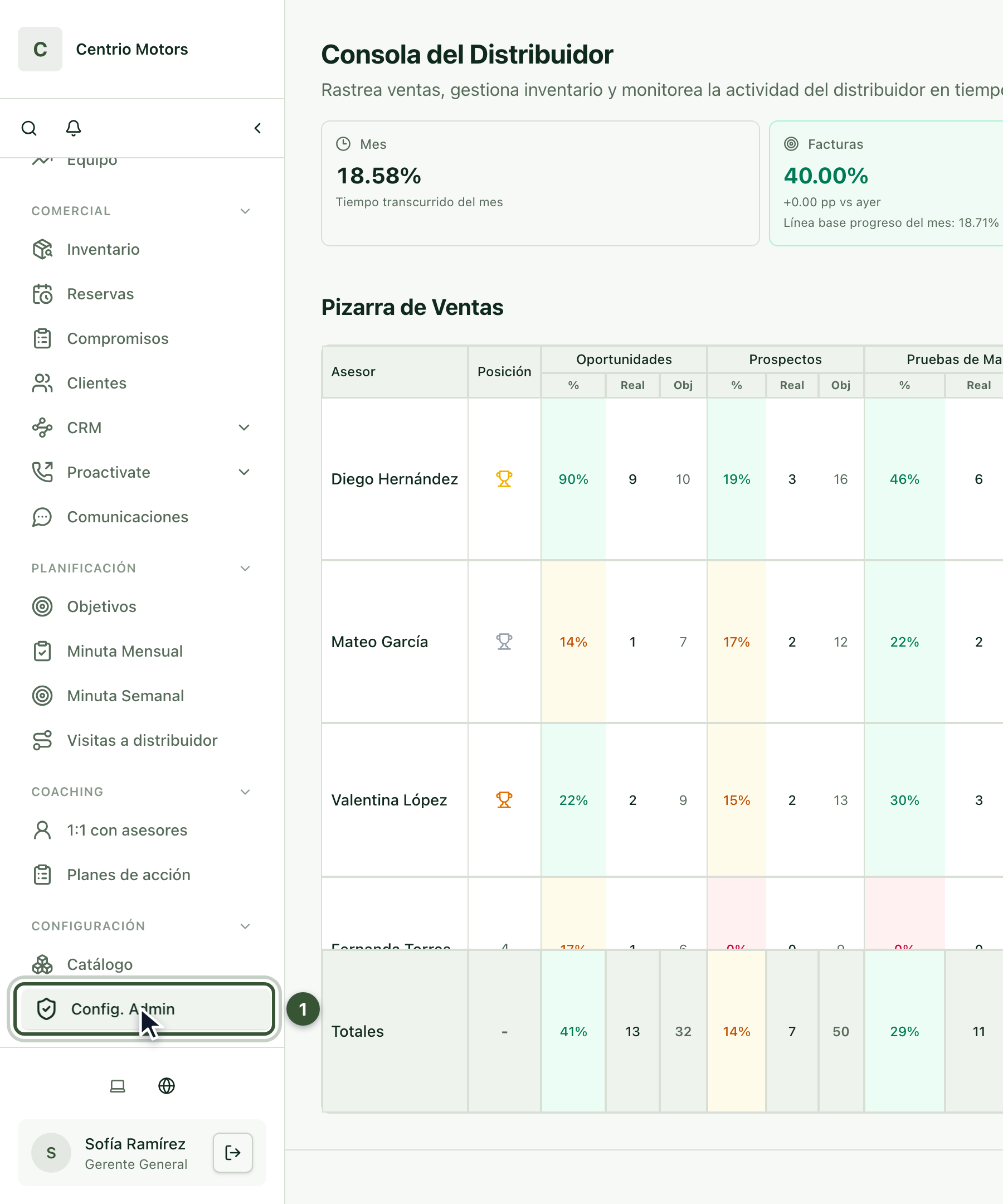Click the Oportunidades column header
This screenshot has height=1204, width=1003.
[624, 360]
